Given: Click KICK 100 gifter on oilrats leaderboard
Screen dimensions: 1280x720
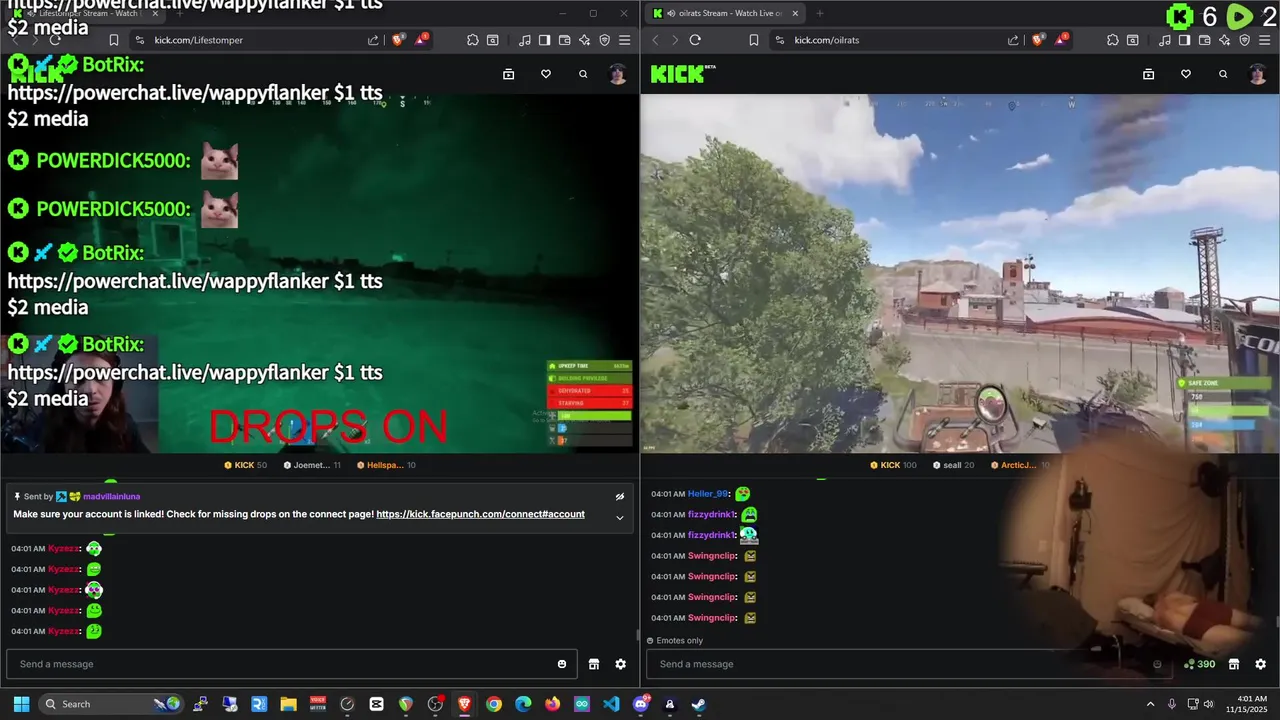Looking at the screenshot, I should 893,465.
